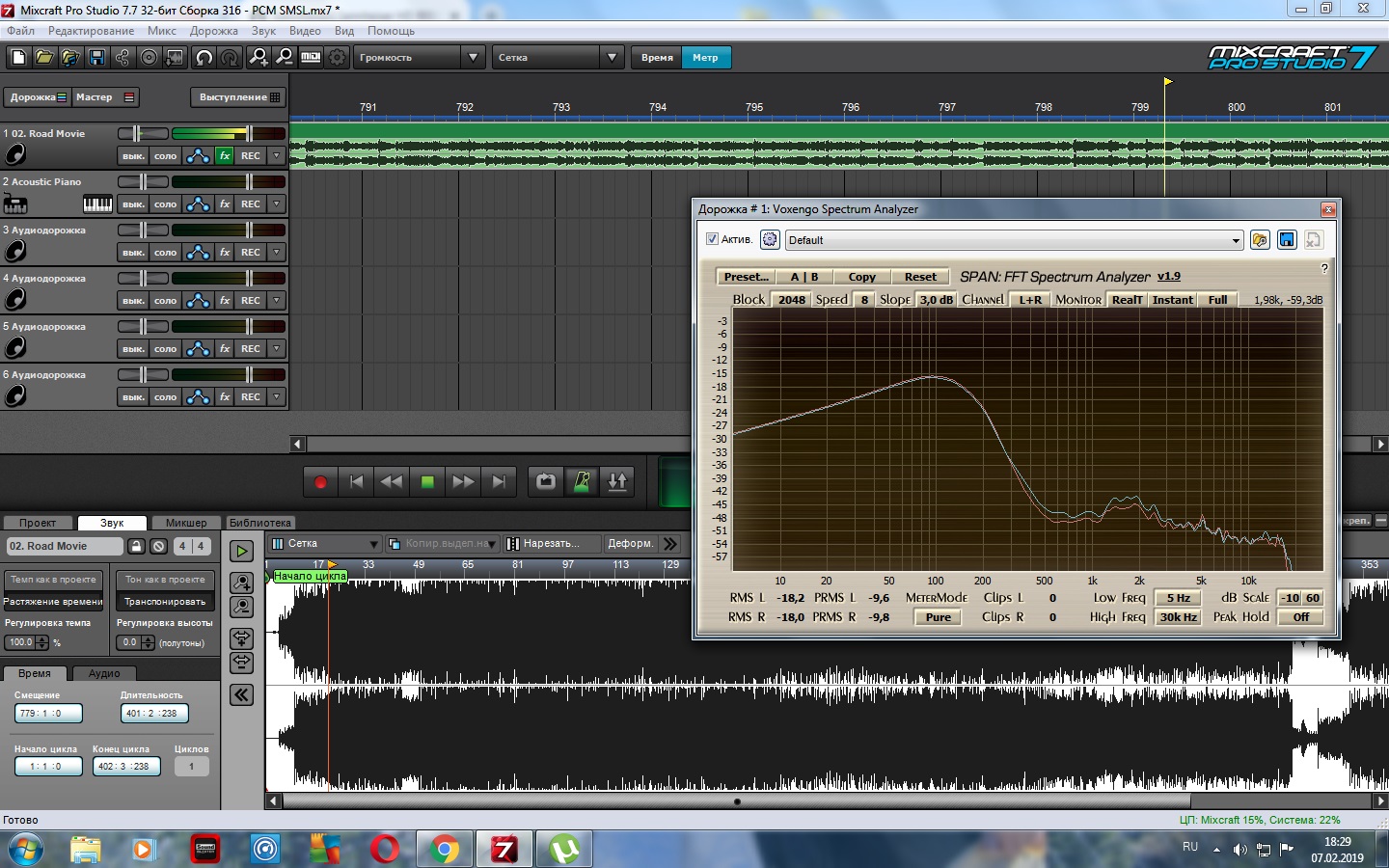The height and width of the screenshot is (868, 1389).
Task: Open preferences gear in main toolbar
Action: 337,58
